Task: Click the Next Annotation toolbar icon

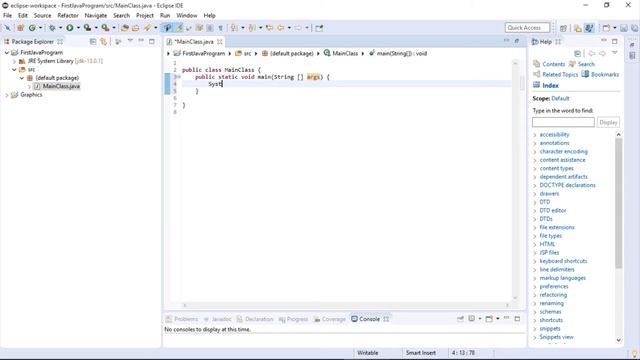Action: click(234, 28)
